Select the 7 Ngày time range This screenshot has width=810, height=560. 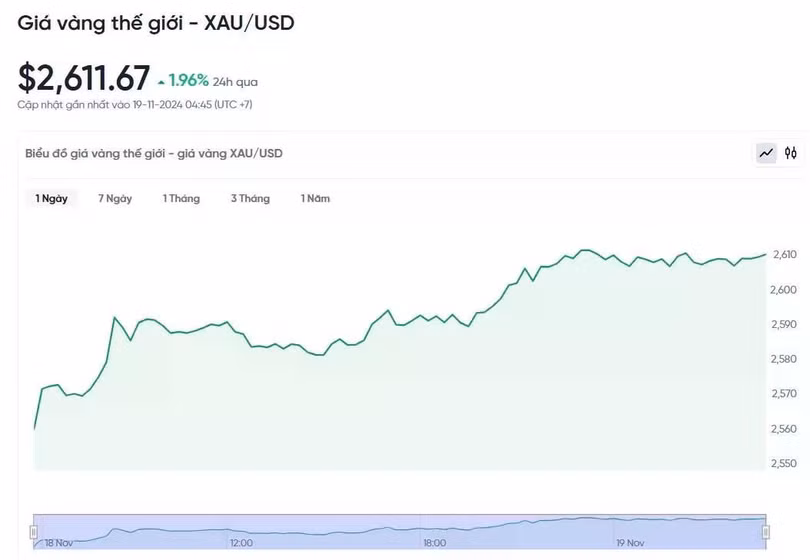click(x=115, y=198)
